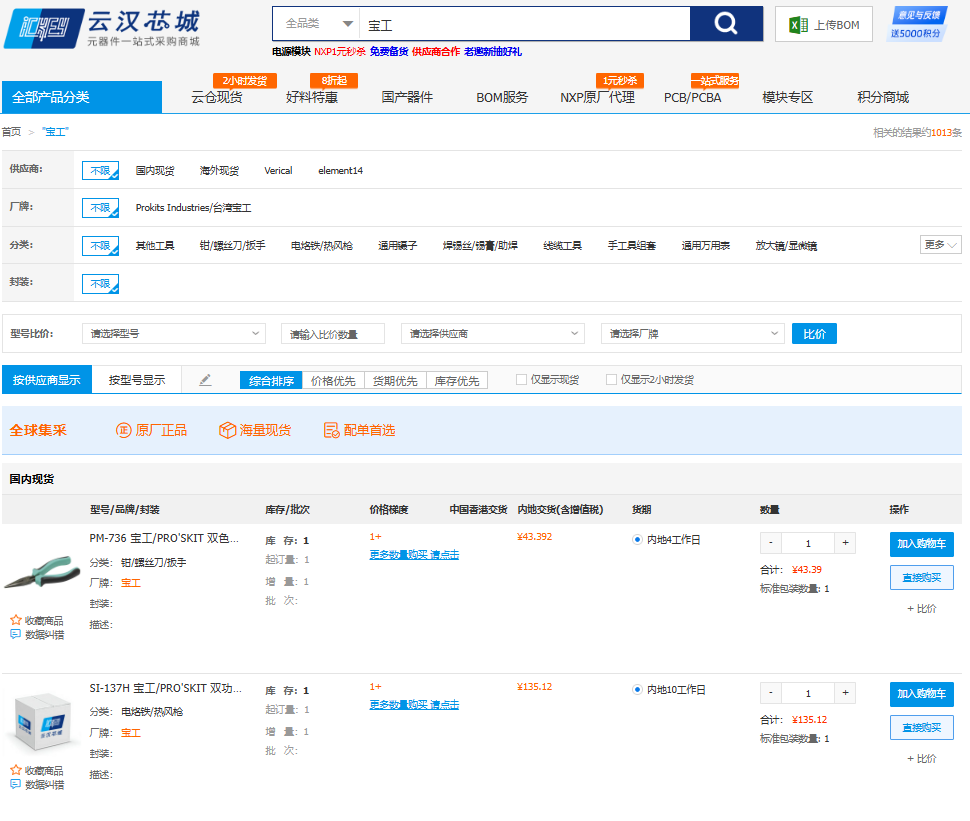The height and width of the screenshot is (821, 970).
Task: Open the 请选择型号 dropdown
Action: pos(174,333)
